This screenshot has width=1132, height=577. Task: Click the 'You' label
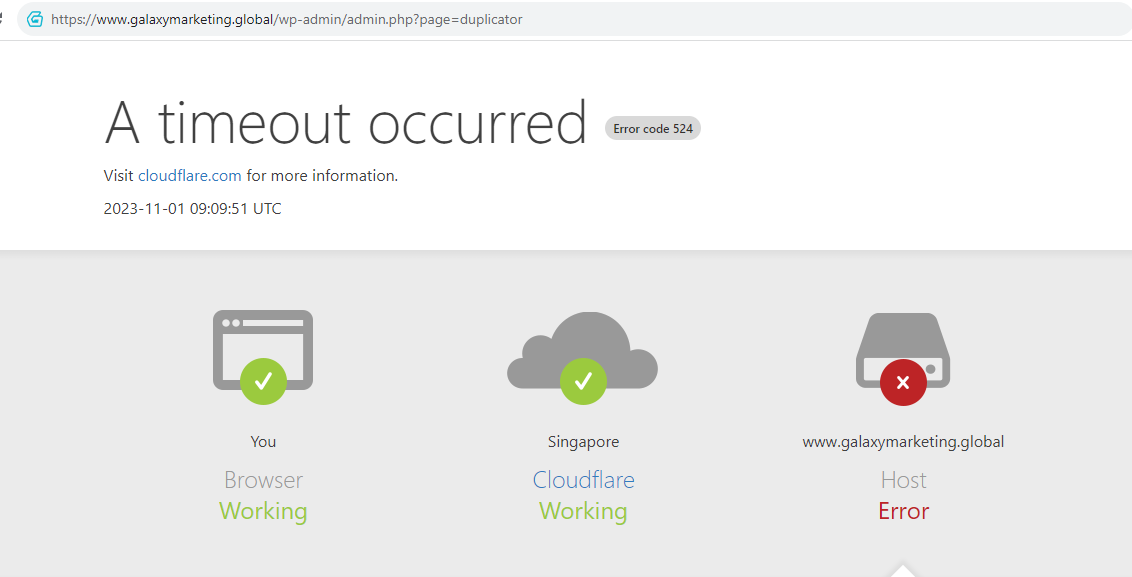pos(263,442)
